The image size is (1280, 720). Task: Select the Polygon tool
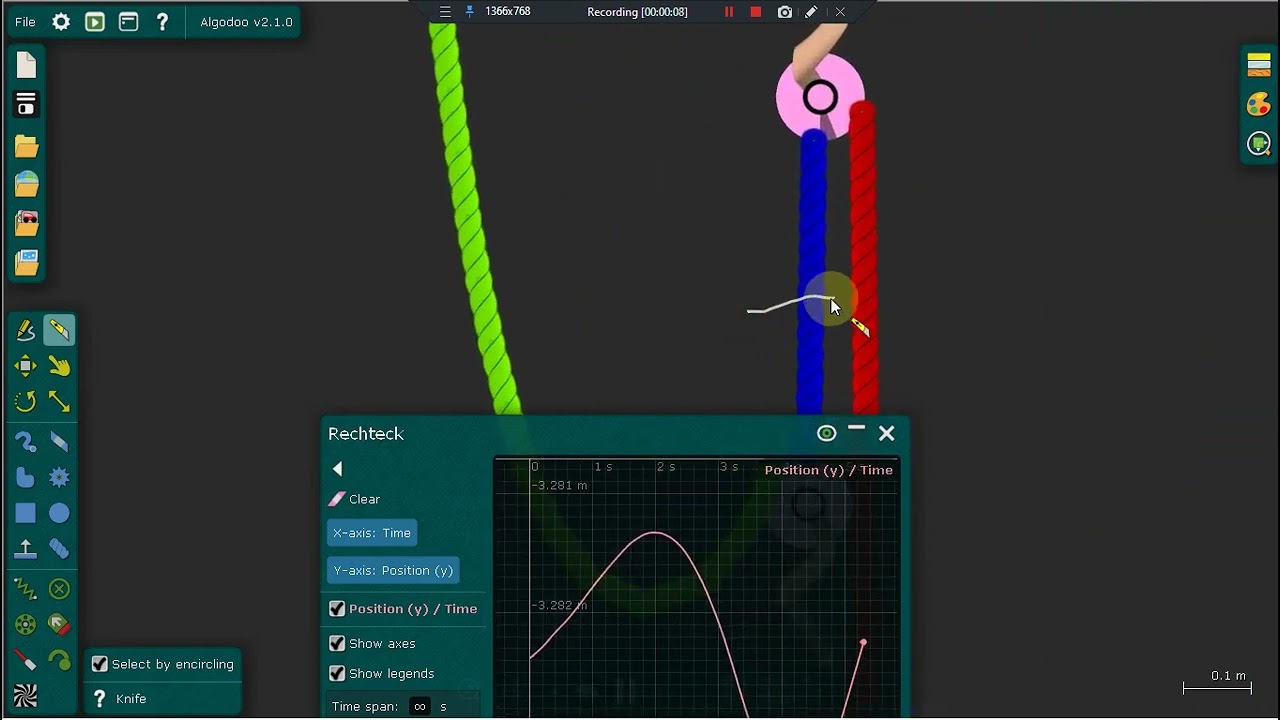point(26,477)
